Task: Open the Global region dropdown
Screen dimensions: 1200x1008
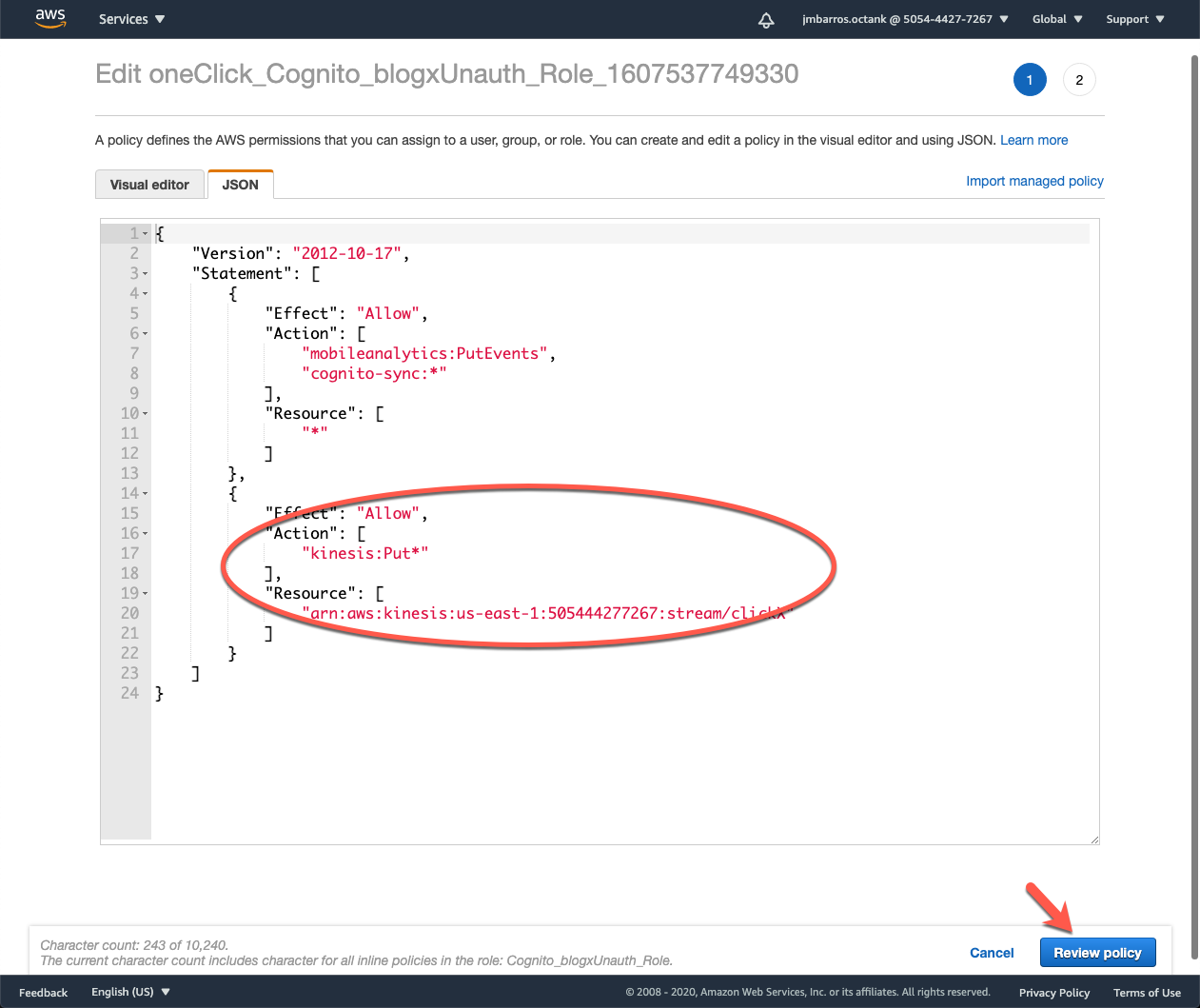Action: point(1057,19)
